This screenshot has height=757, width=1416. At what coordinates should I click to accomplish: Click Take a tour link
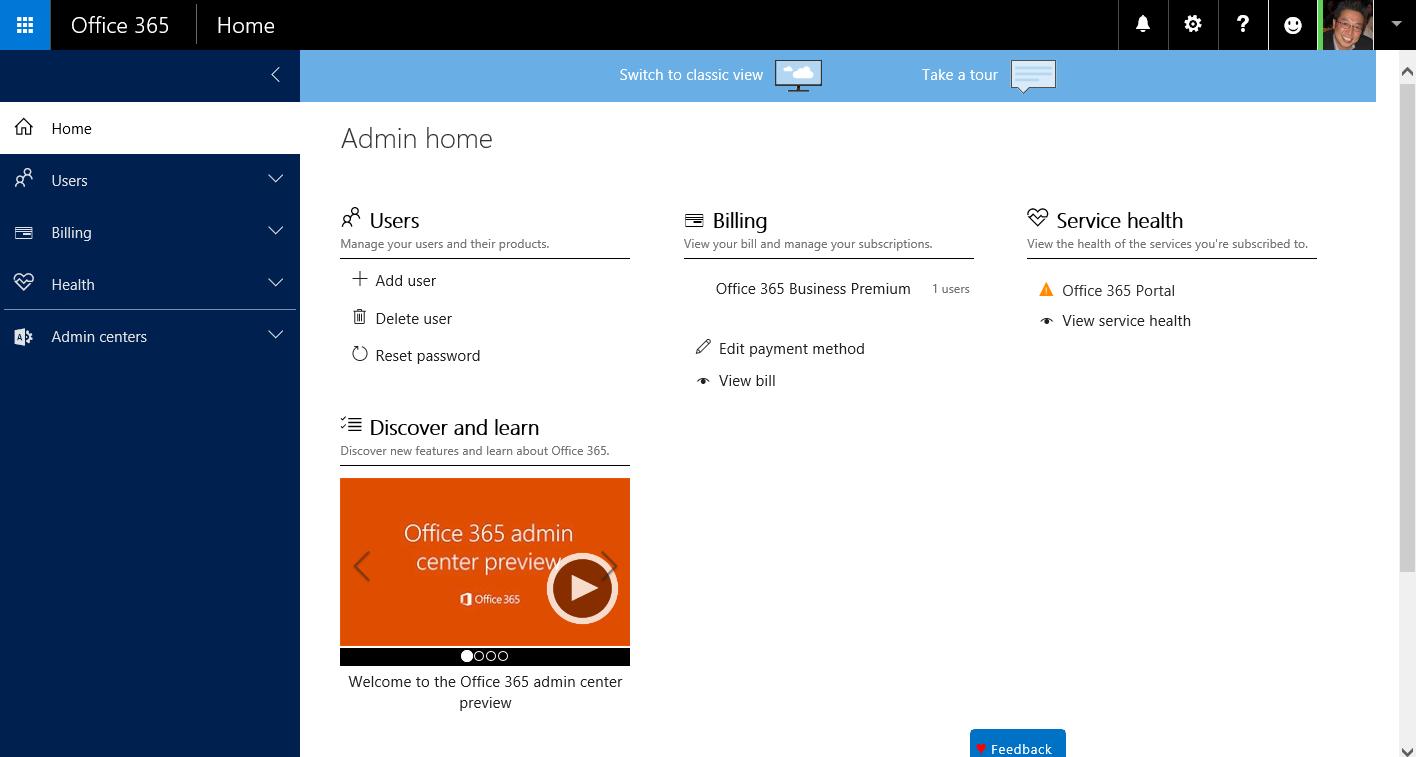point(960,75)
